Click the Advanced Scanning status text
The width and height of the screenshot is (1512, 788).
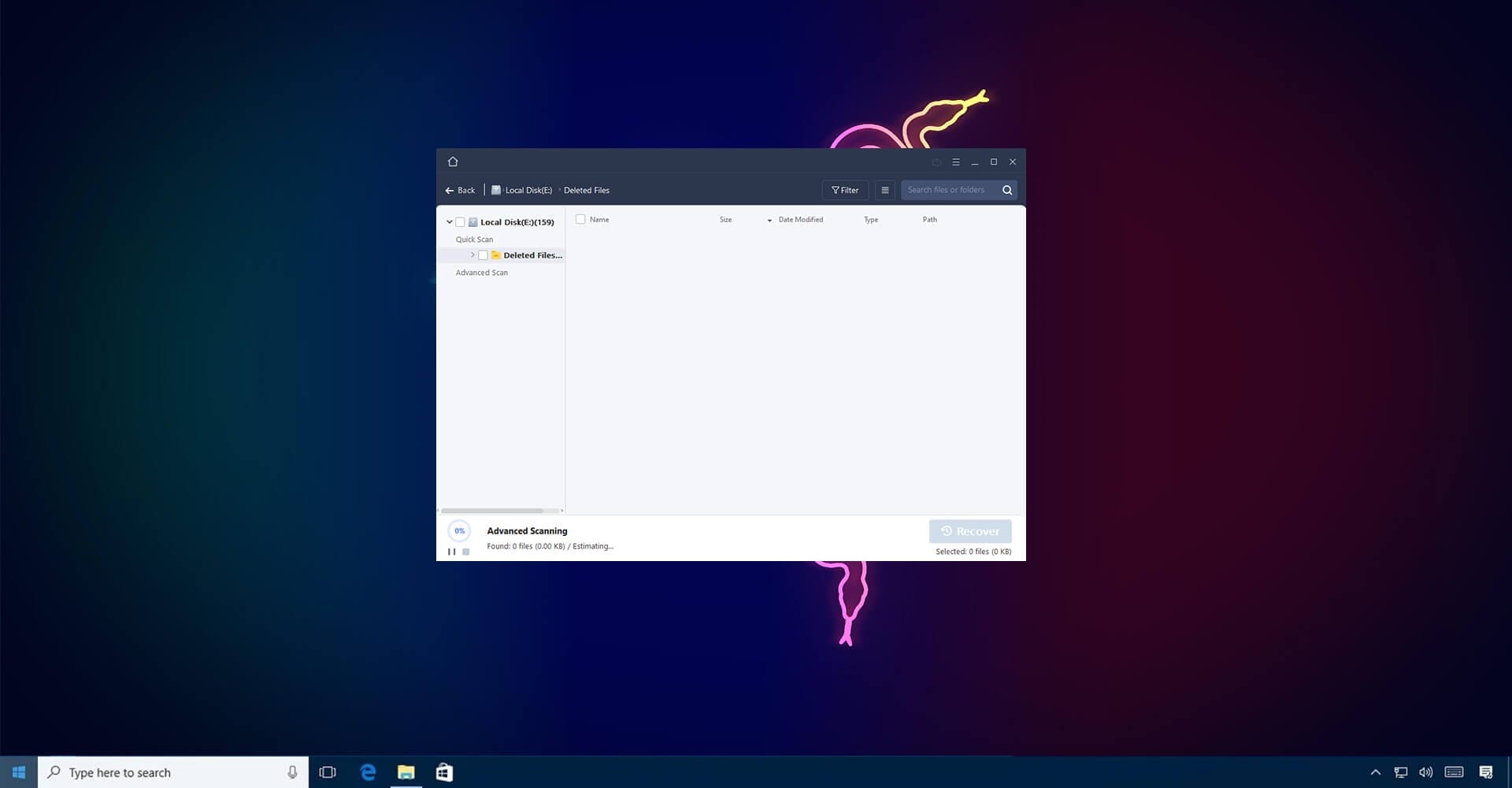[x=527, y=531]
